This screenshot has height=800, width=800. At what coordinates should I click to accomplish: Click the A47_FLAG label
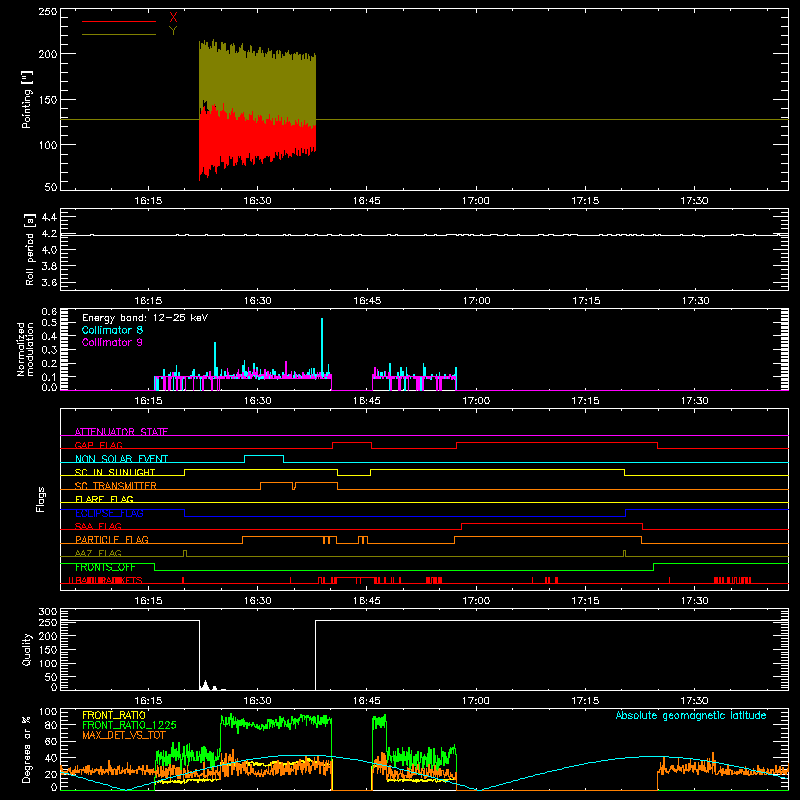[98, 553]
